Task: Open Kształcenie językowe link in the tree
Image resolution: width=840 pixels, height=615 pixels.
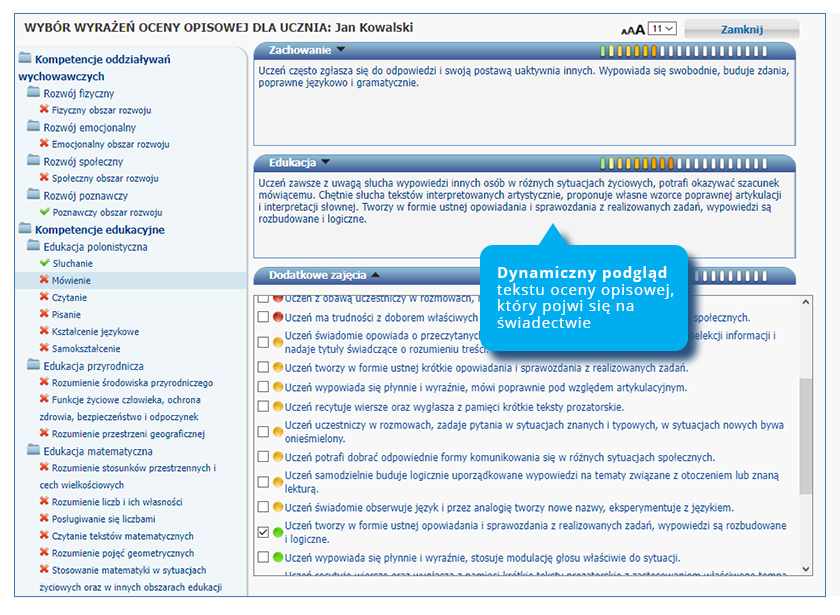Action: pos(96,331)
